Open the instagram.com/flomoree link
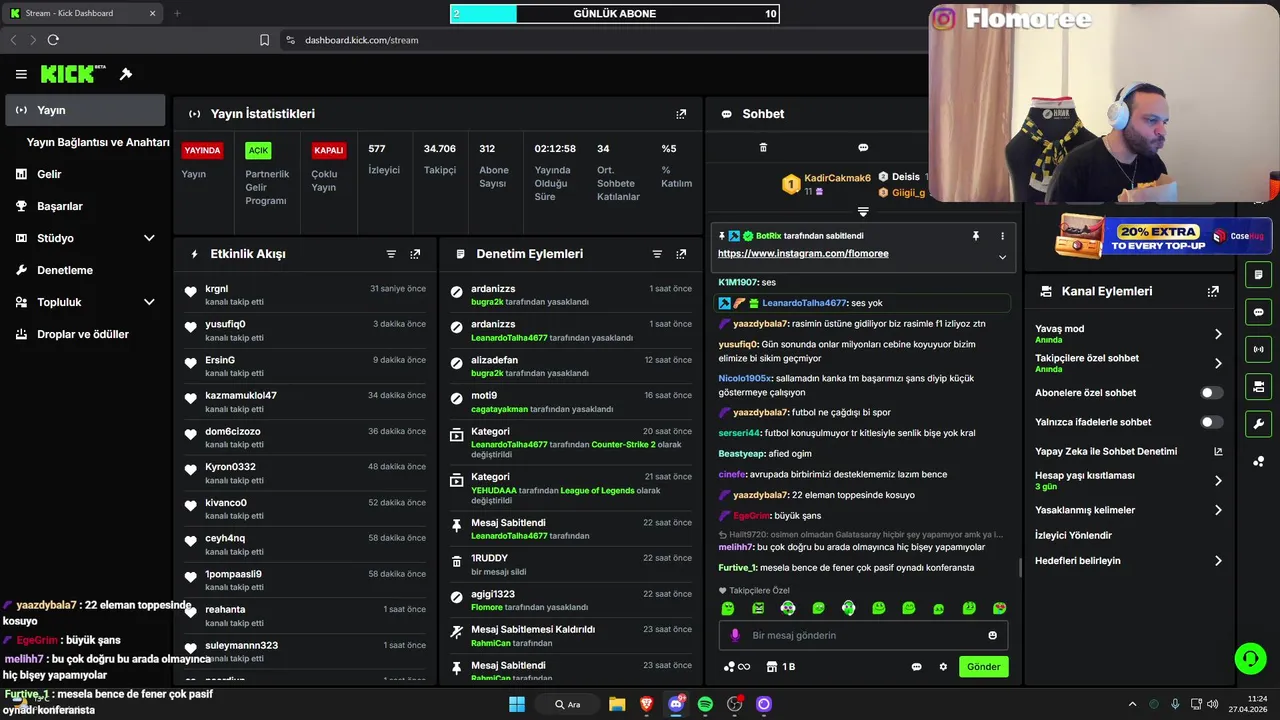1280x720 pixels. pyautogui.click(x=803, y=254)
